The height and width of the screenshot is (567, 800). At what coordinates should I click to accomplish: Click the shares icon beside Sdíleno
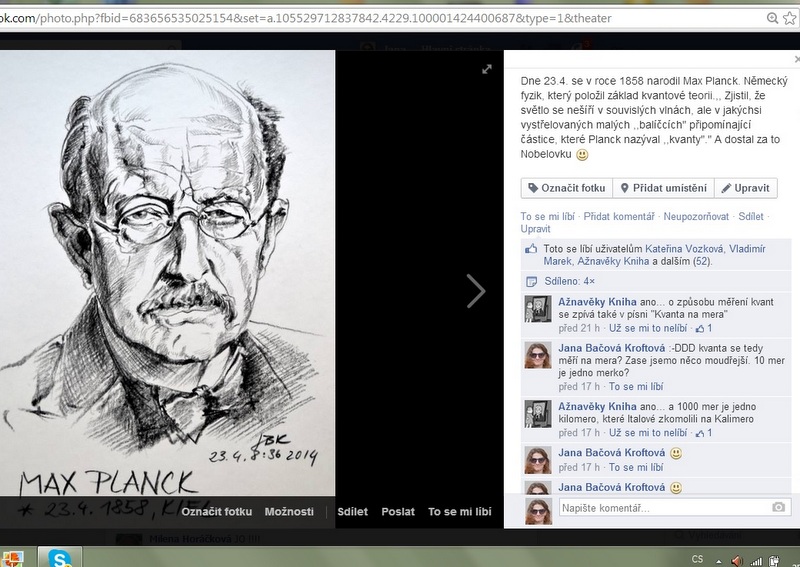click(531, 281)
